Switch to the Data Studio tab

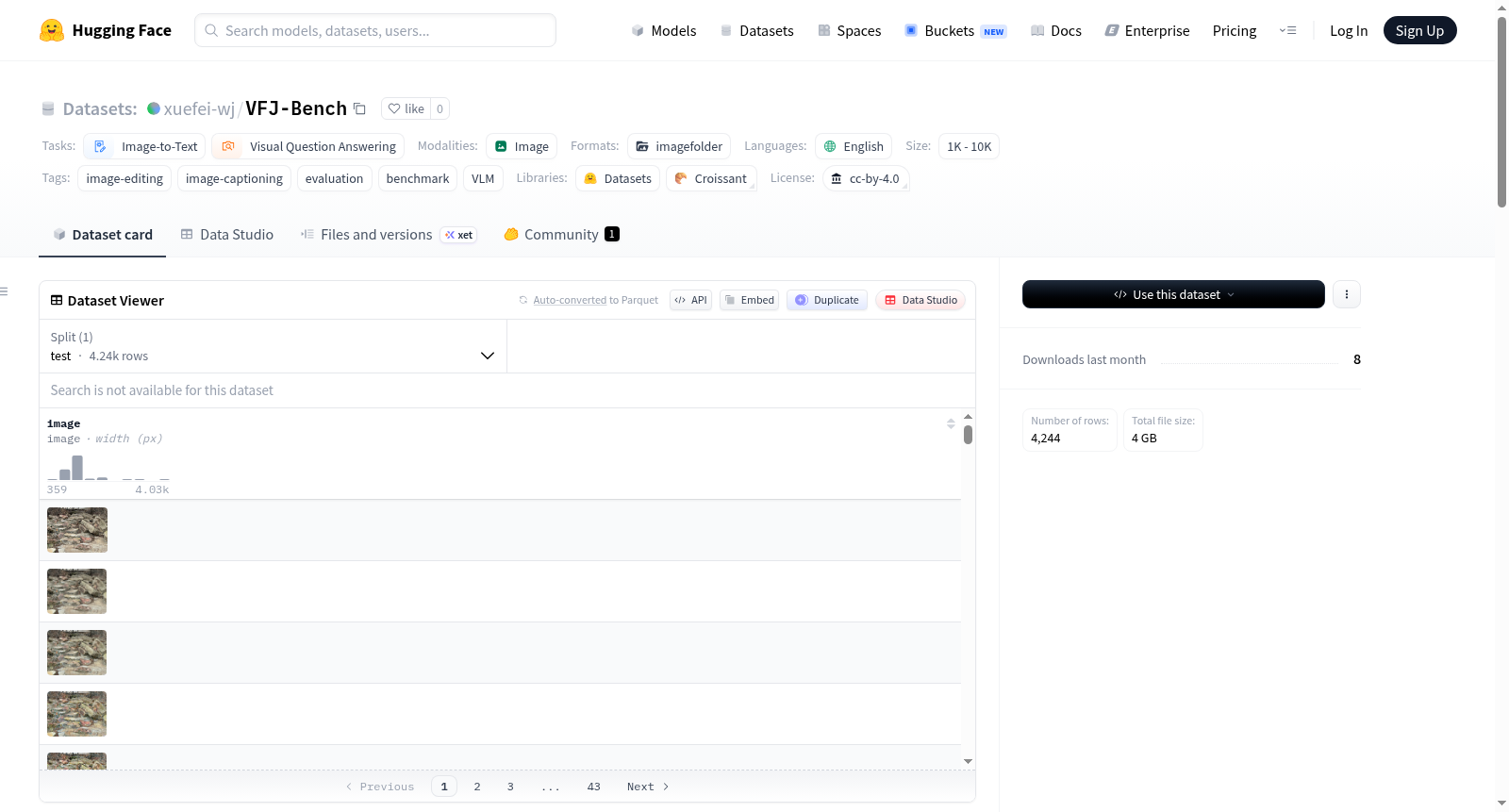[227, 234]
